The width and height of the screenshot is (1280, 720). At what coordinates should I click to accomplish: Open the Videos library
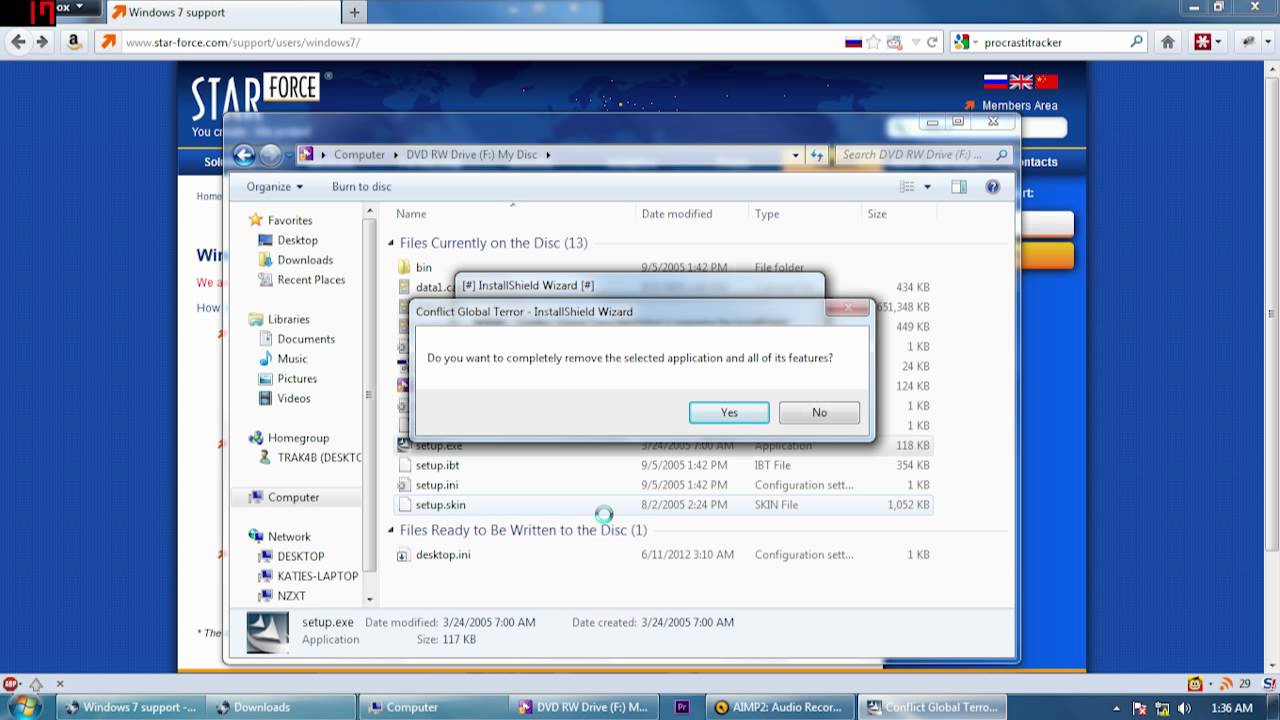294,398
